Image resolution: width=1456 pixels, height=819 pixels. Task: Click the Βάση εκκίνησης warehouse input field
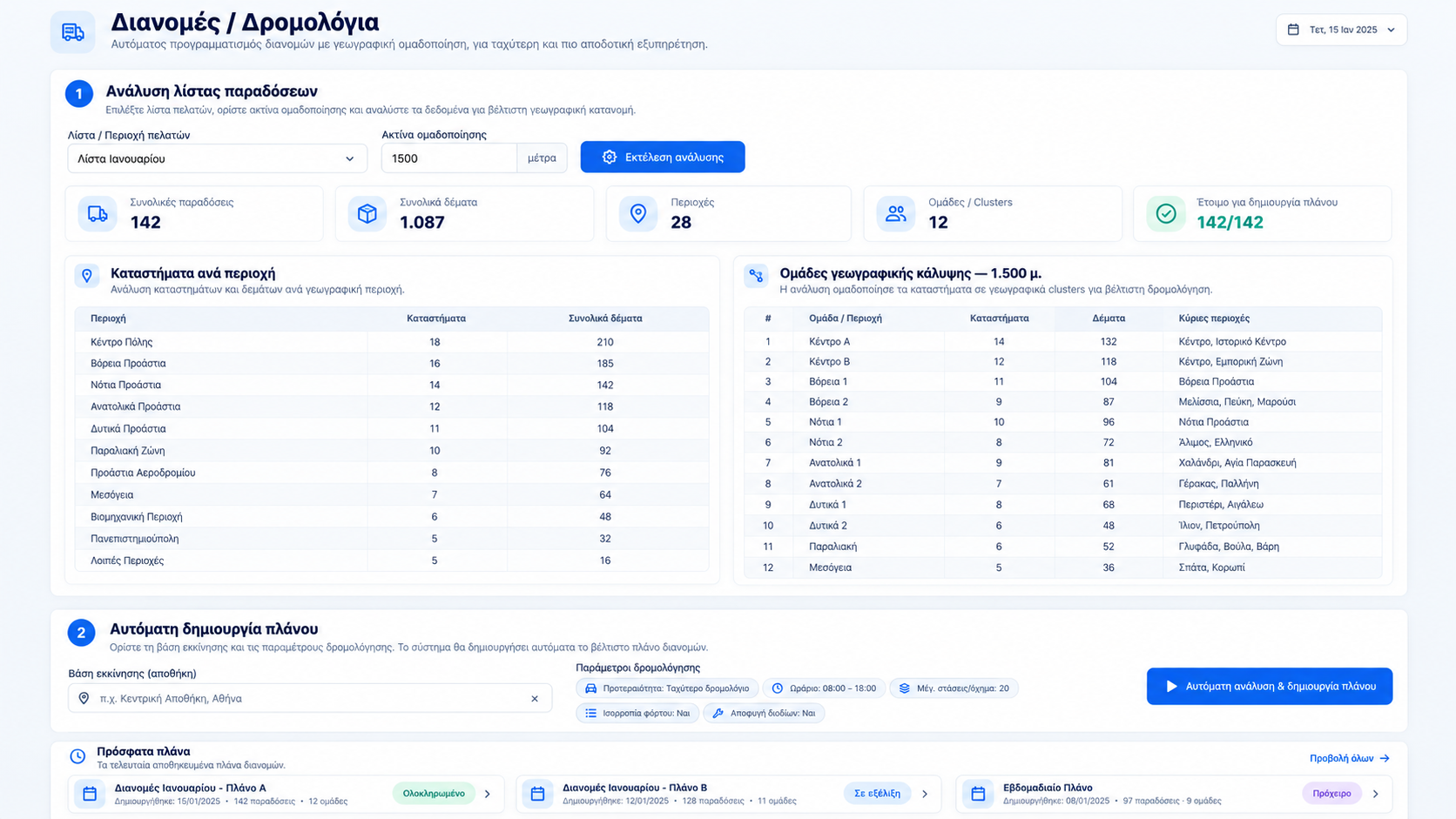point(310,698)
